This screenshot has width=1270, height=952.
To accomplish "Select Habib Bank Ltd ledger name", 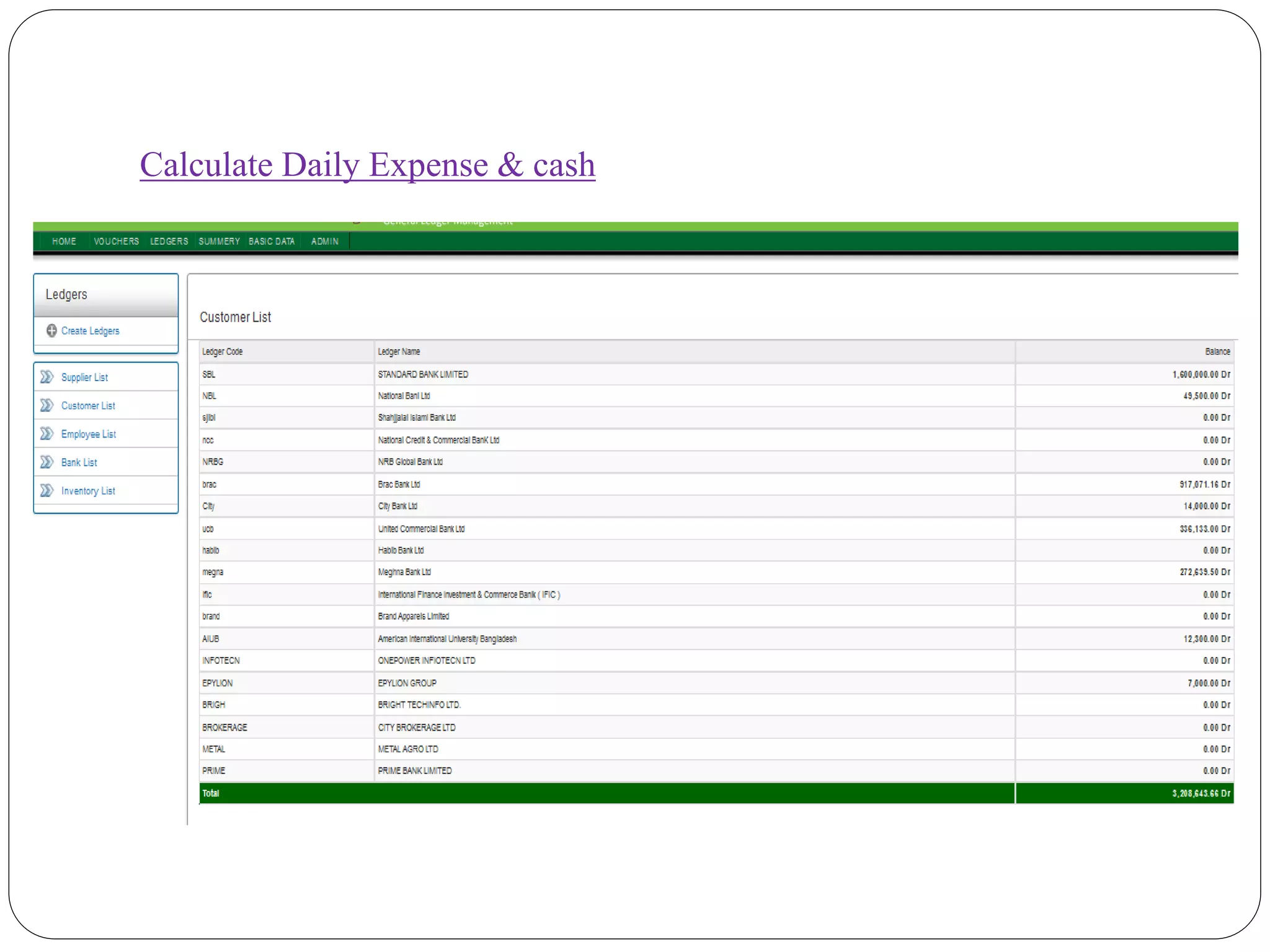I will pos(401,550).
